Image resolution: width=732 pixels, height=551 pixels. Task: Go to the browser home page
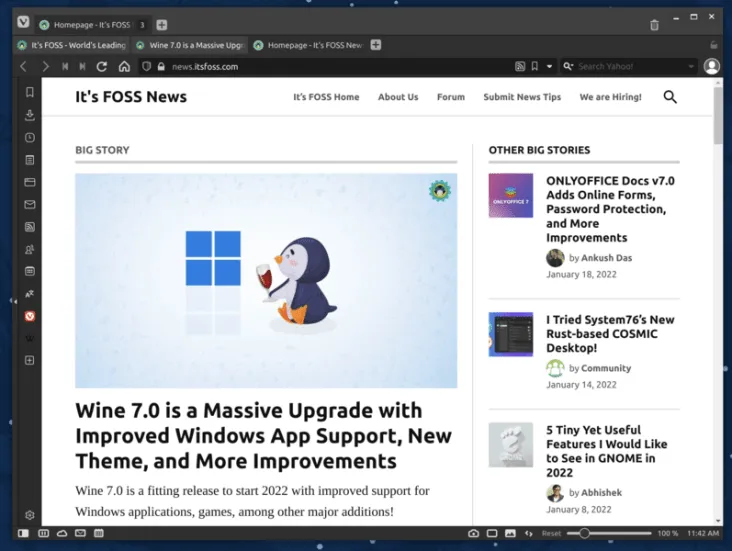click(x=124, y=67)
